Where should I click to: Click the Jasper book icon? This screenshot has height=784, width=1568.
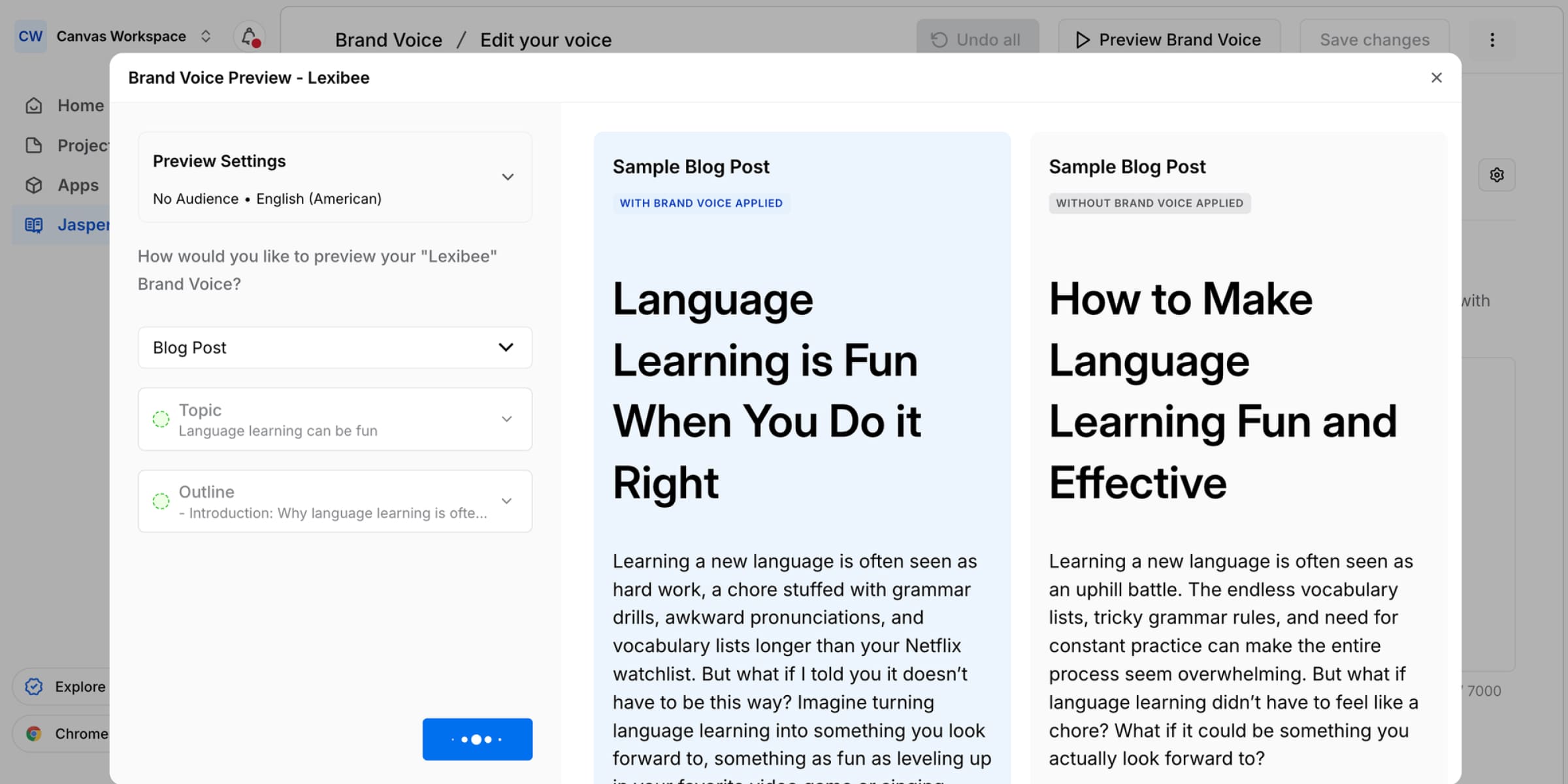(x=34, y=225)
